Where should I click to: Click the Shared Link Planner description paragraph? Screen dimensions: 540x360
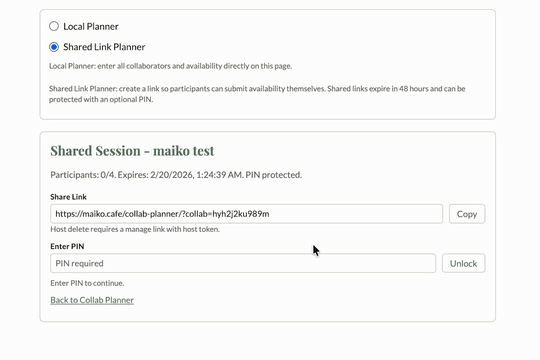coord(257,94)
